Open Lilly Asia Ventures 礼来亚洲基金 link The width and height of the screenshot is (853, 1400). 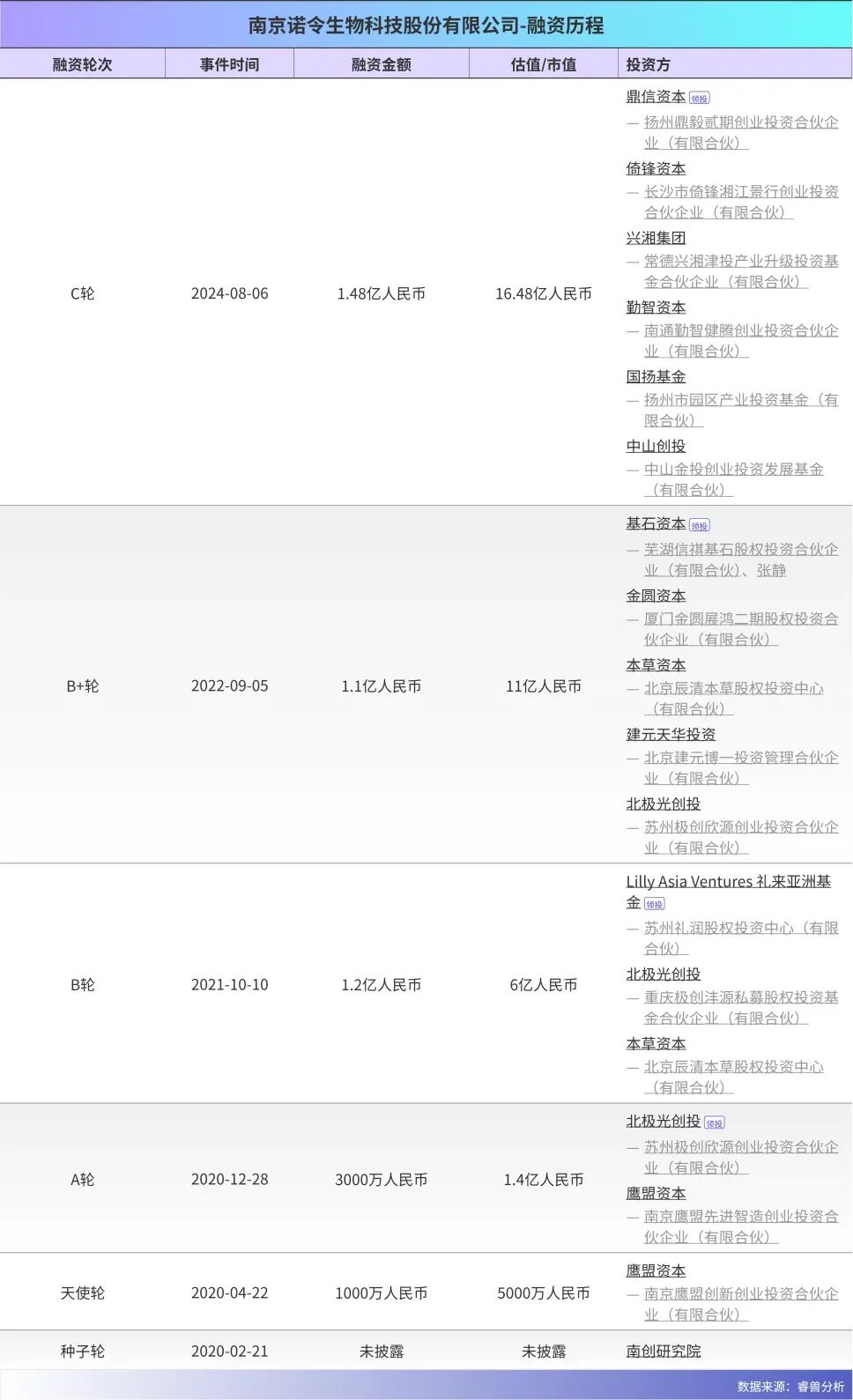pyautogui.click(x=729, y=892)
